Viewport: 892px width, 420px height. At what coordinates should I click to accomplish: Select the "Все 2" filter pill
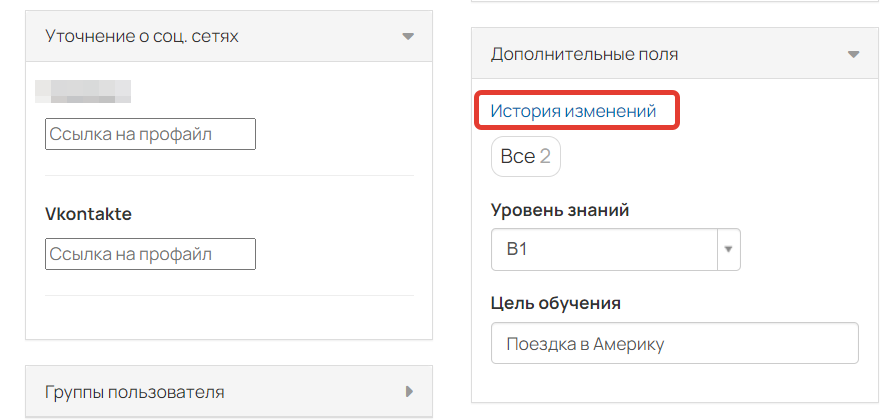[x=526, y=156]
